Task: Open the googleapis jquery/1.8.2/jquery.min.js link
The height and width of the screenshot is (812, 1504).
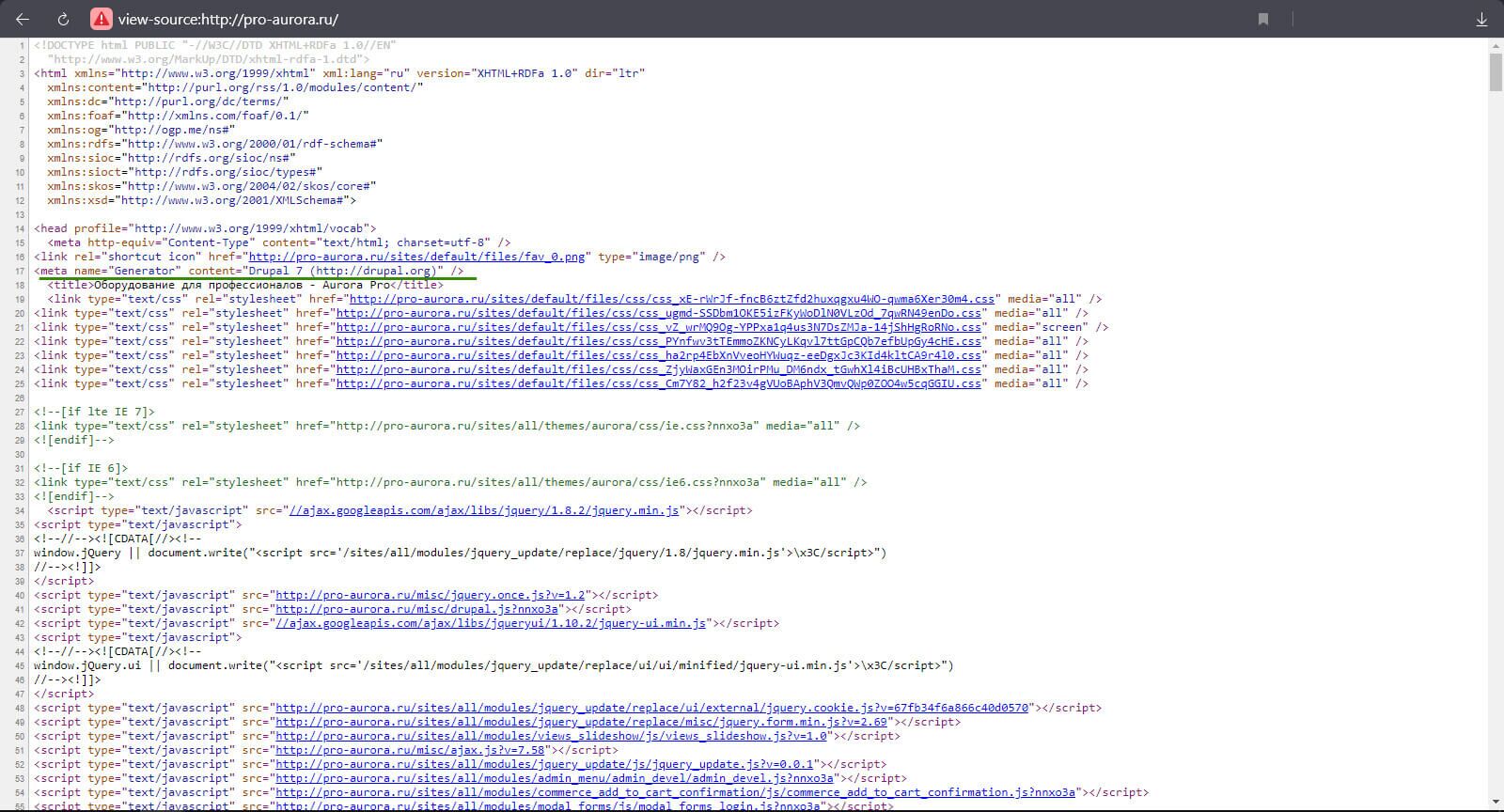Action: click(484, 510)
